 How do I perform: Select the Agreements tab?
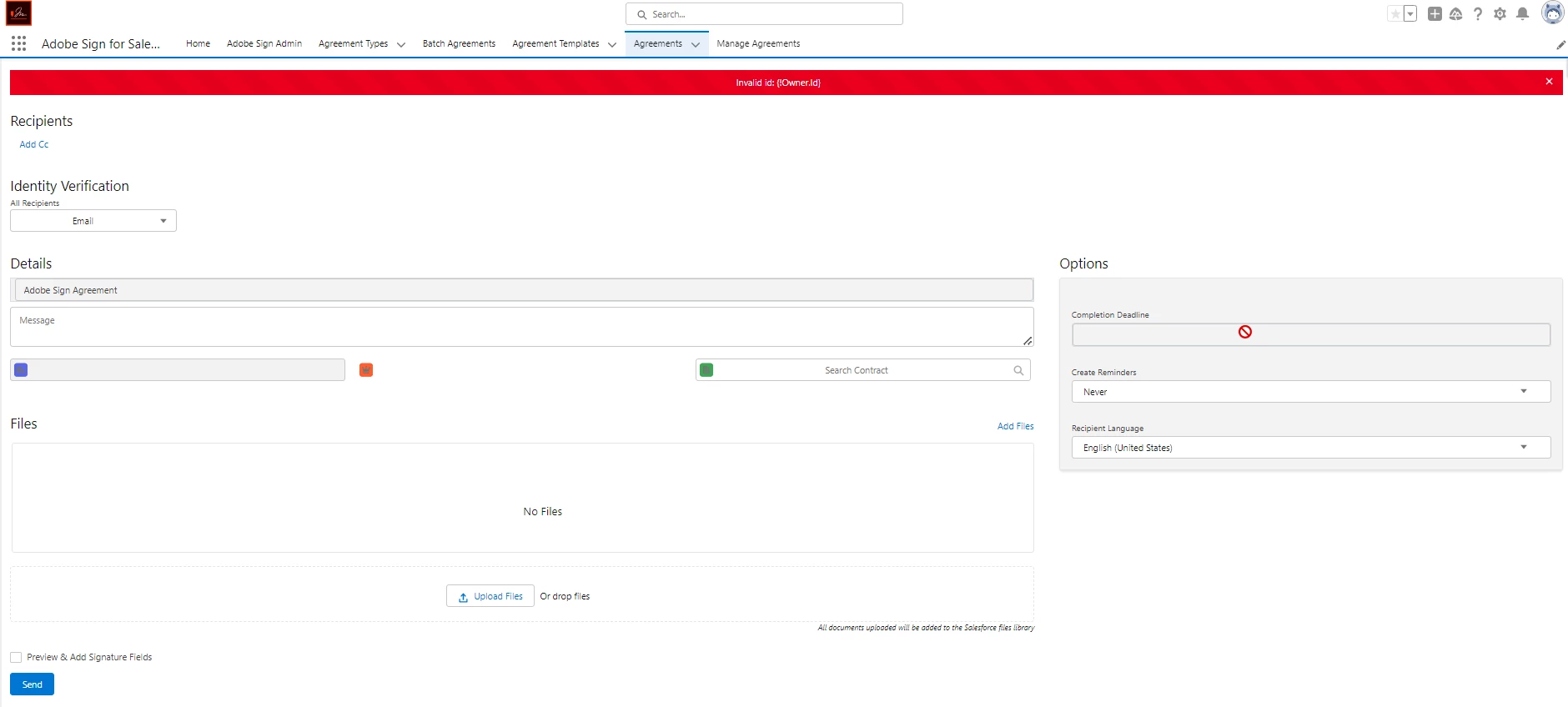click(658, 43)
